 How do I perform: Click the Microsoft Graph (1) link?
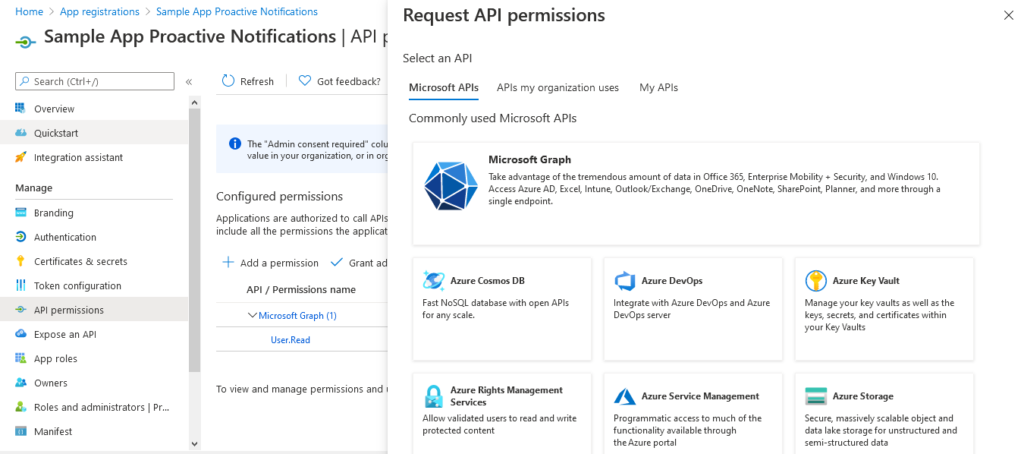click(x=298, y=316)
